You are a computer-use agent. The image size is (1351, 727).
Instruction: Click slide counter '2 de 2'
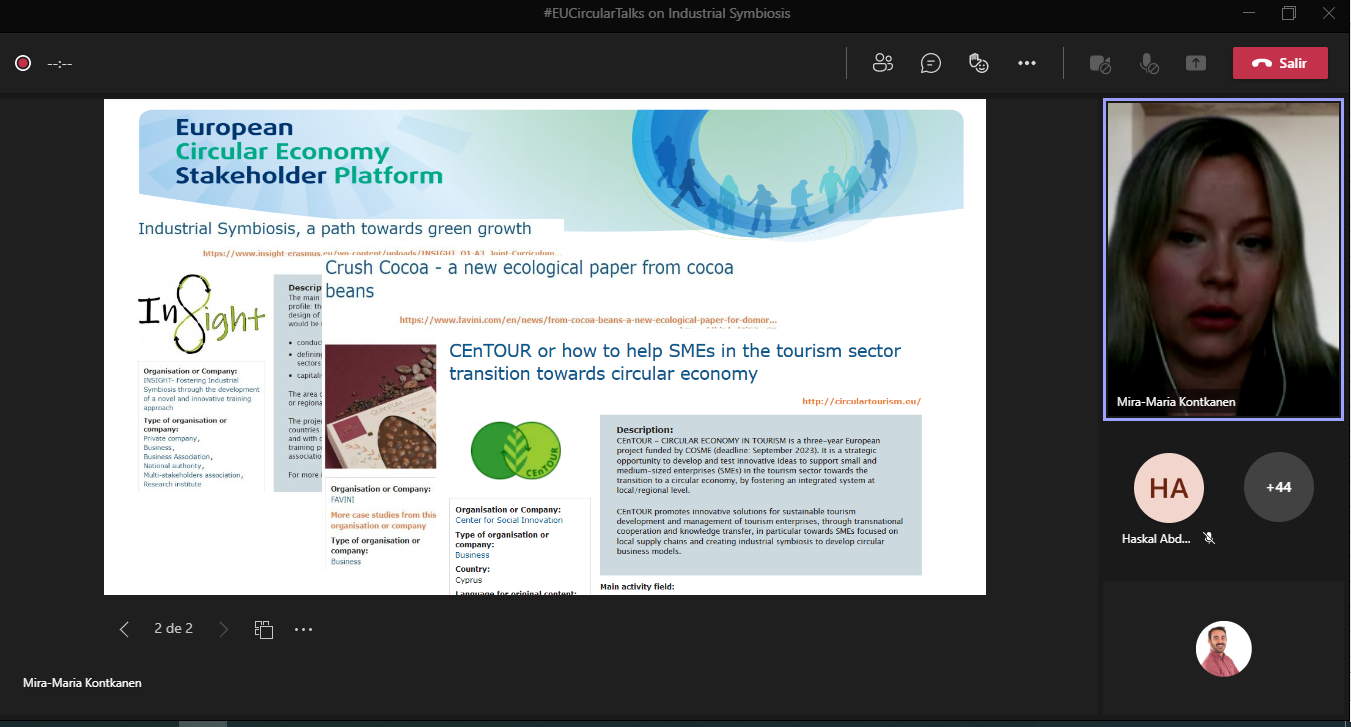[x=173, y=629]
